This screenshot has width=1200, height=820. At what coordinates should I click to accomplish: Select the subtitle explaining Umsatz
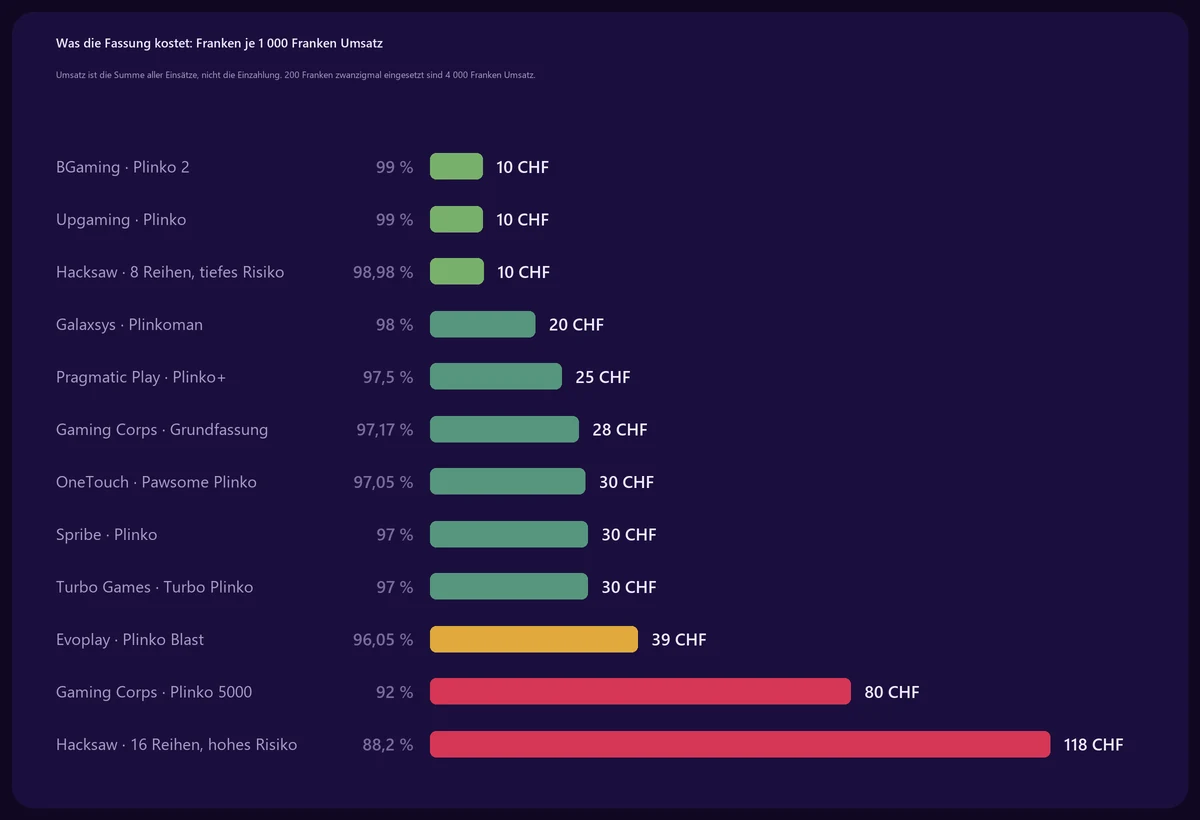(x=296, y=75)
